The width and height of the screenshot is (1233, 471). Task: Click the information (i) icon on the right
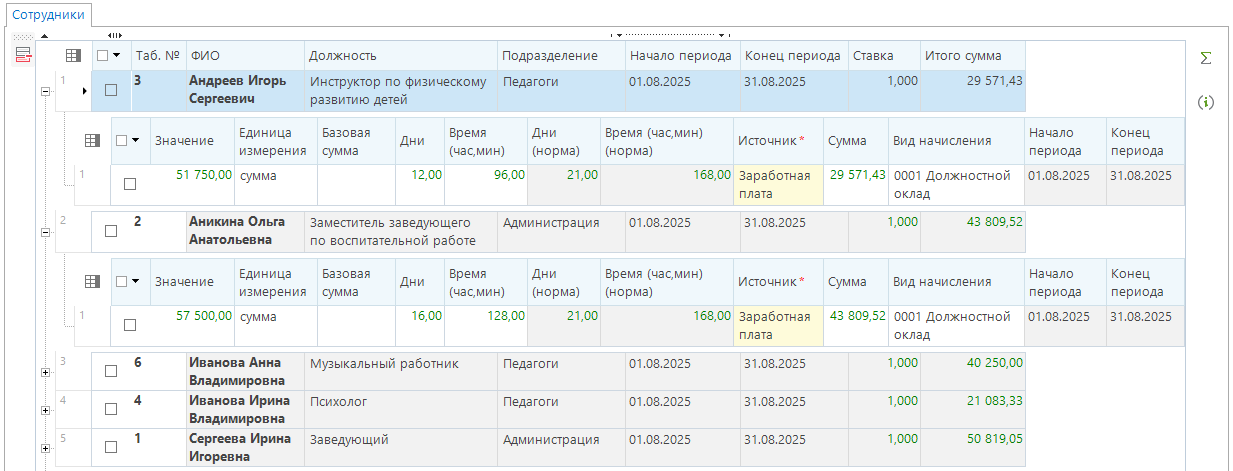[1206, 102]
